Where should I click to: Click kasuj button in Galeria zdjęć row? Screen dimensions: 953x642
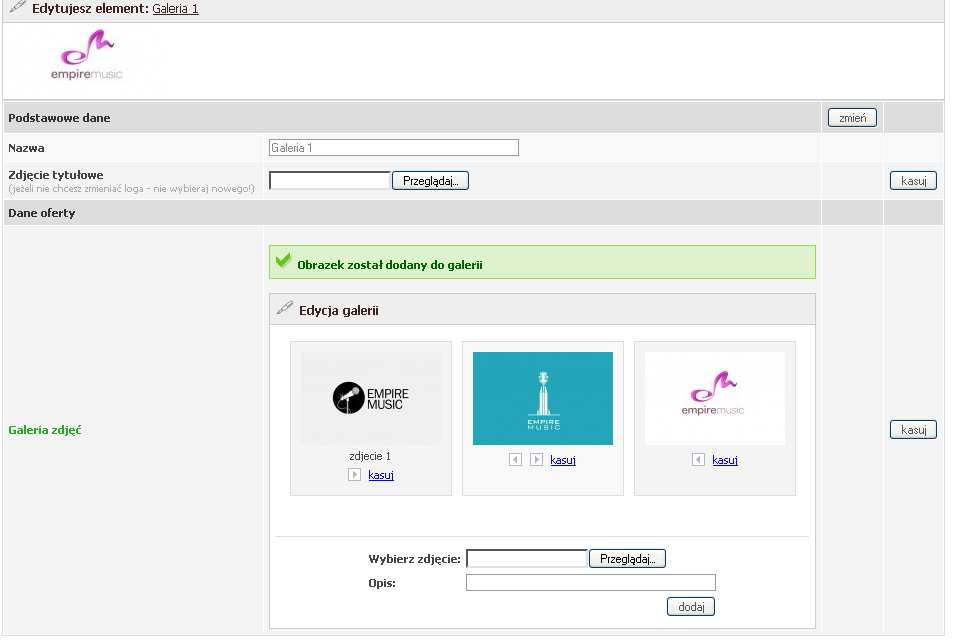[x=913, y=430]
